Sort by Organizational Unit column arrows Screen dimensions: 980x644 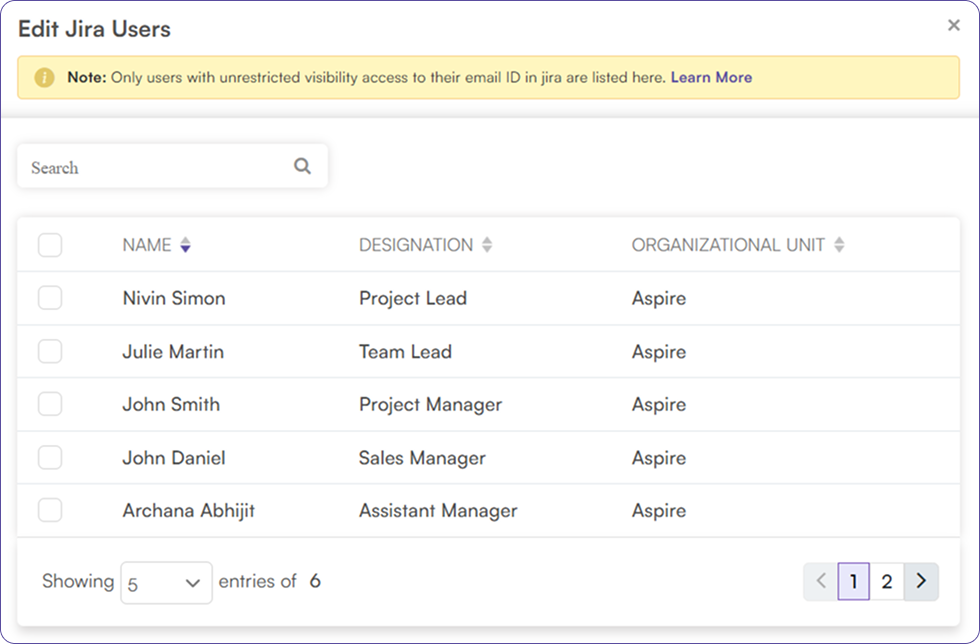(839, 245)
